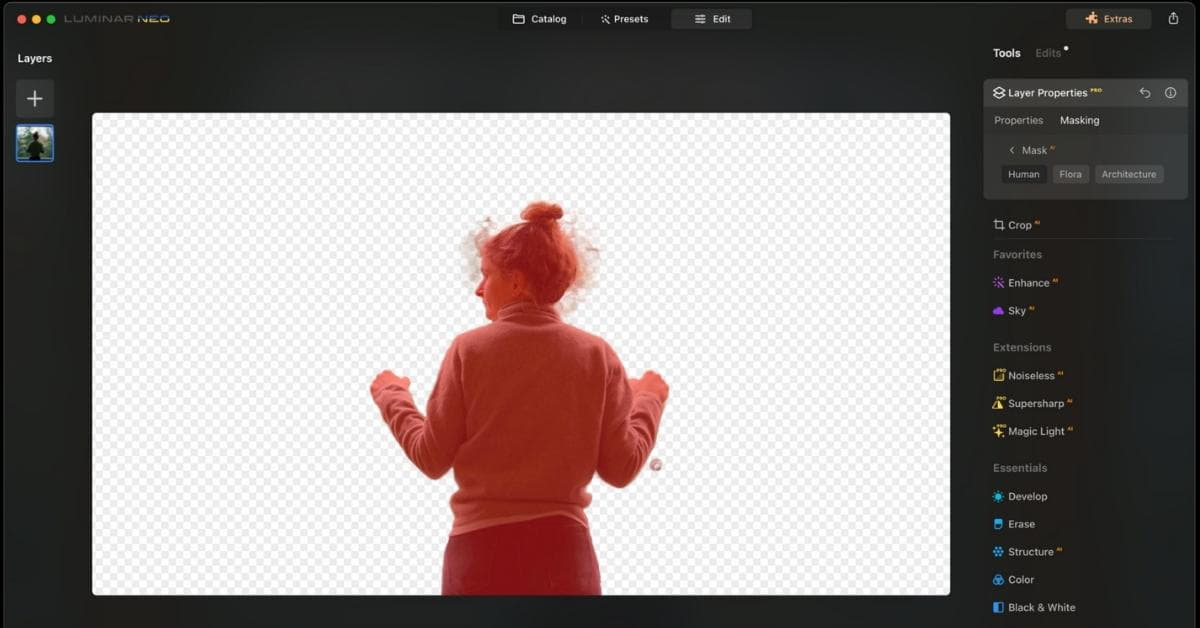Collapse the Mask AI section
Screen dimensions: 1200x628
[x=1012, y=149]
